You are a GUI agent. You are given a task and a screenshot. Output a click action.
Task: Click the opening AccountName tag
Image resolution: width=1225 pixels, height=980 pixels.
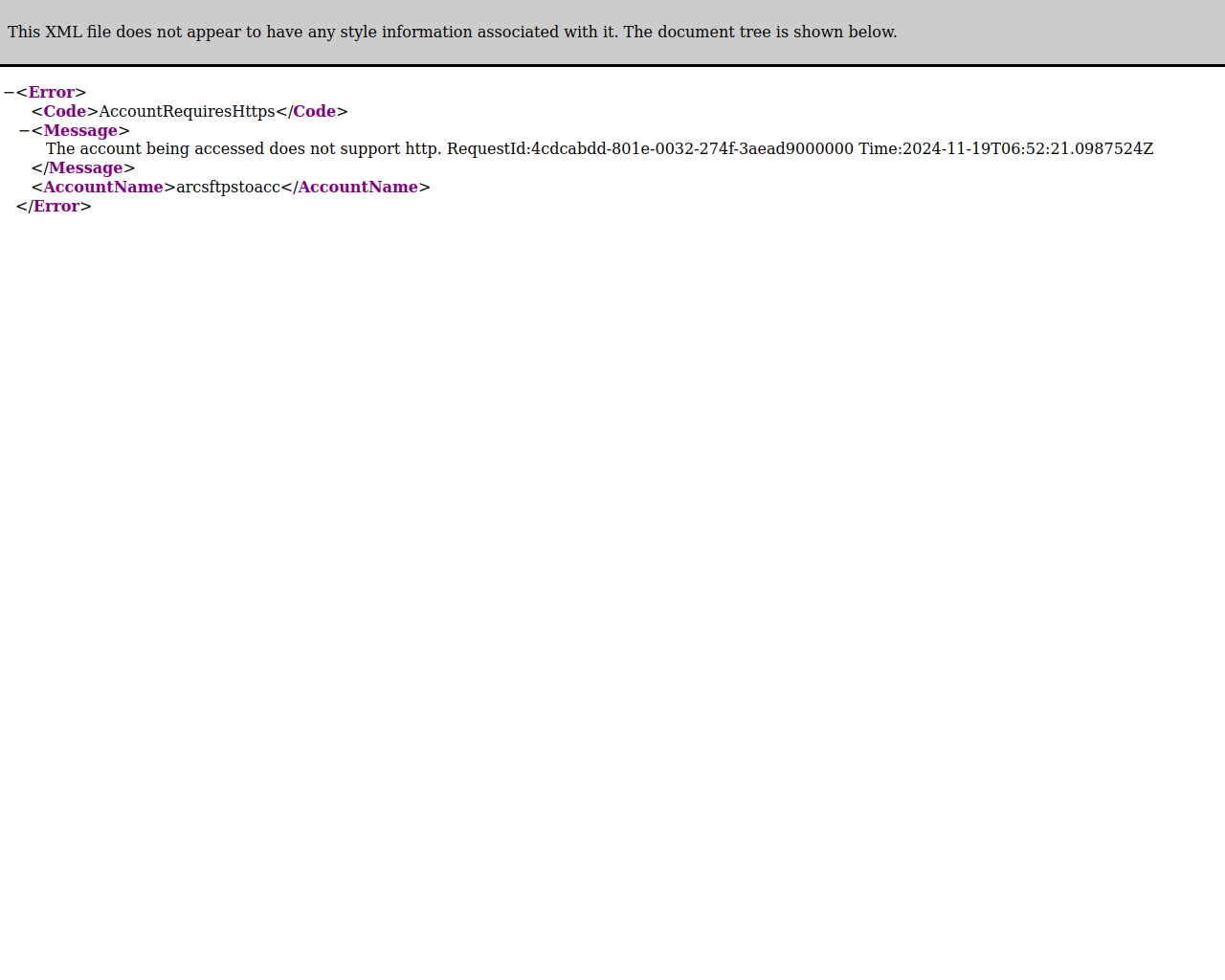tap(103, 188)
